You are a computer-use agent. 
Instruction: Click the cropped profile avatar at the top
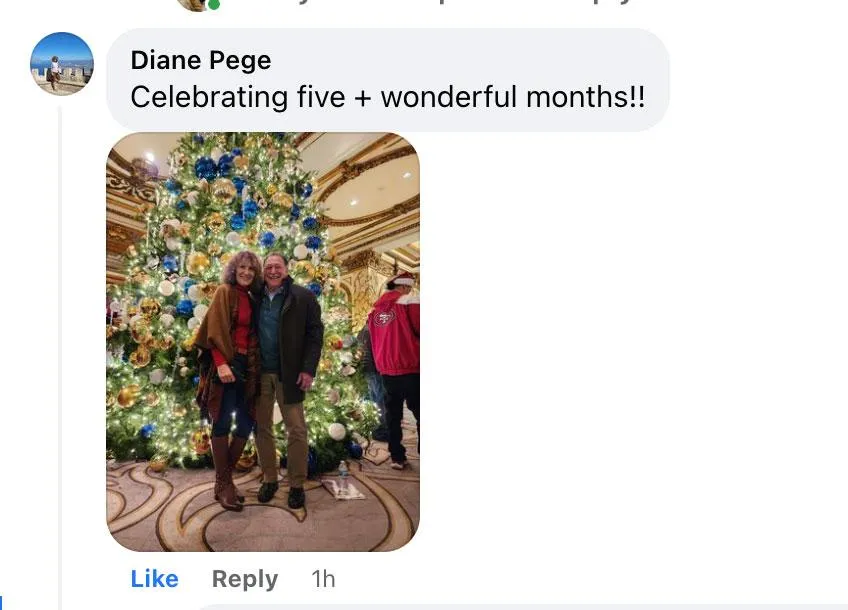[194, 4]
